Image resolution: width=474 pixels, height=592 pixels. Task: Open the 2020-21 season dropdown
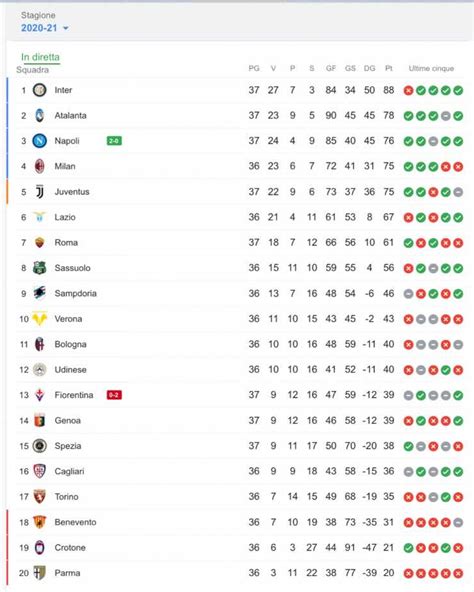pyautogui.click(x=45, y=28)
